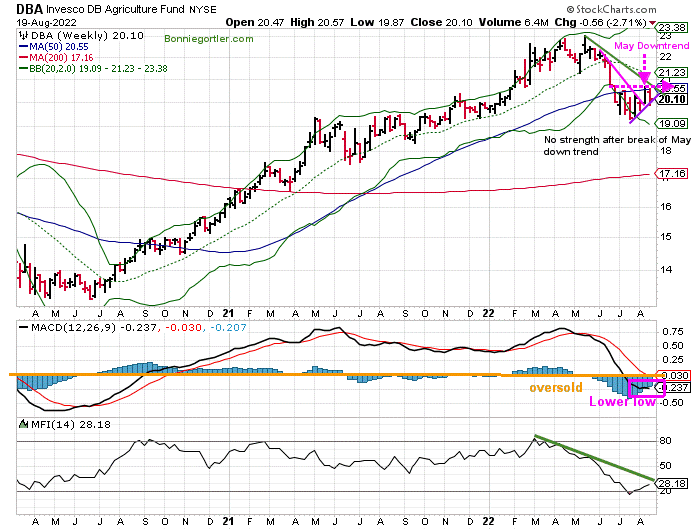Click the bold 20.10 last price tag

pos(672,99)
